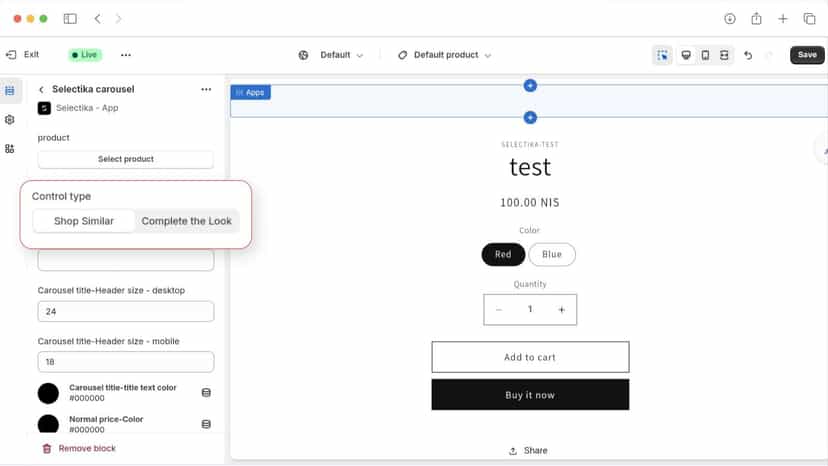
Task: Add section above the Apps block
Action: pos(530,86)
